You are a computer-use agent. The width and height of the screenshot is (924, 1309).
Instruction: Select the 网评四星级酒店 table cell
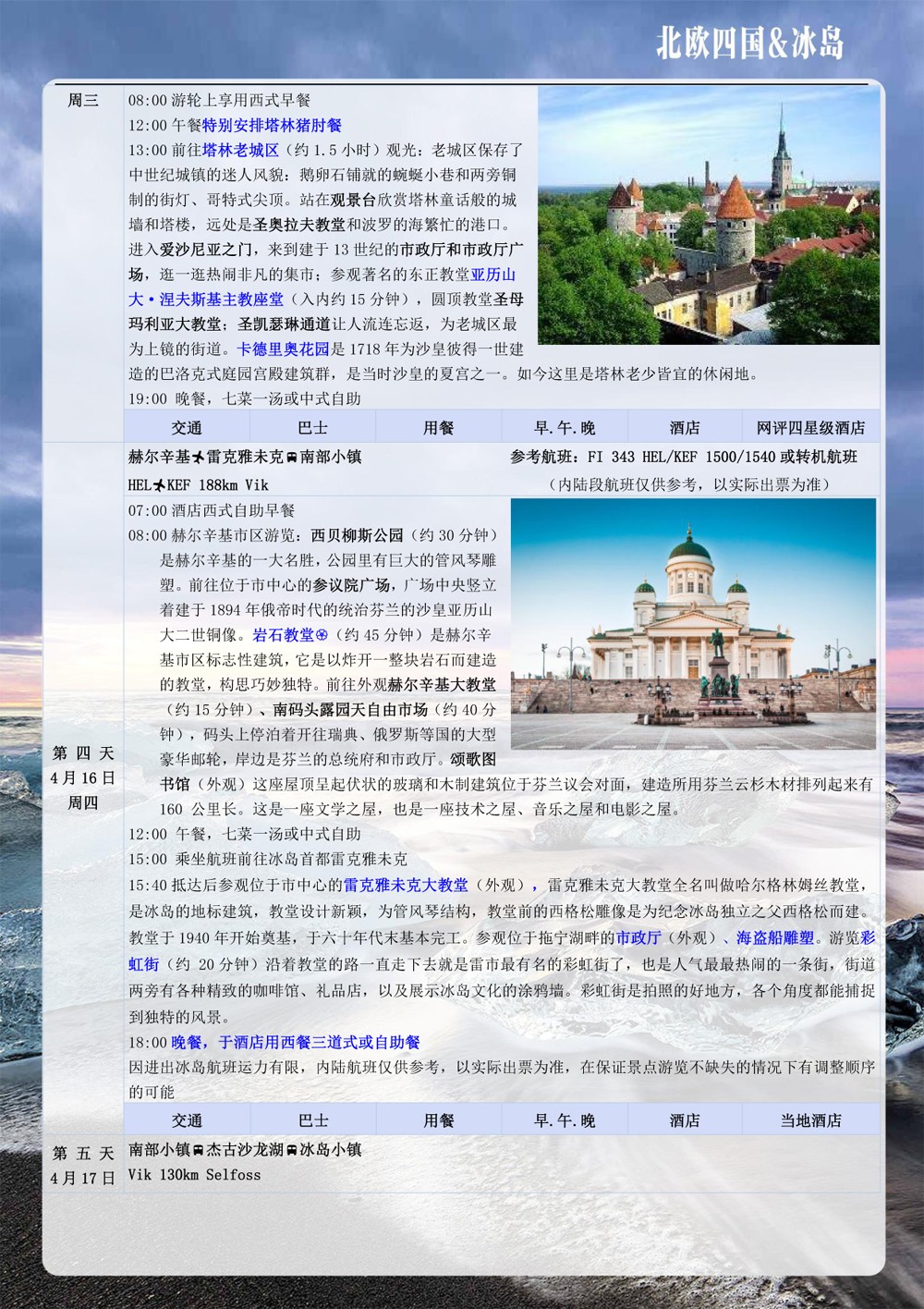click(810, 428)
